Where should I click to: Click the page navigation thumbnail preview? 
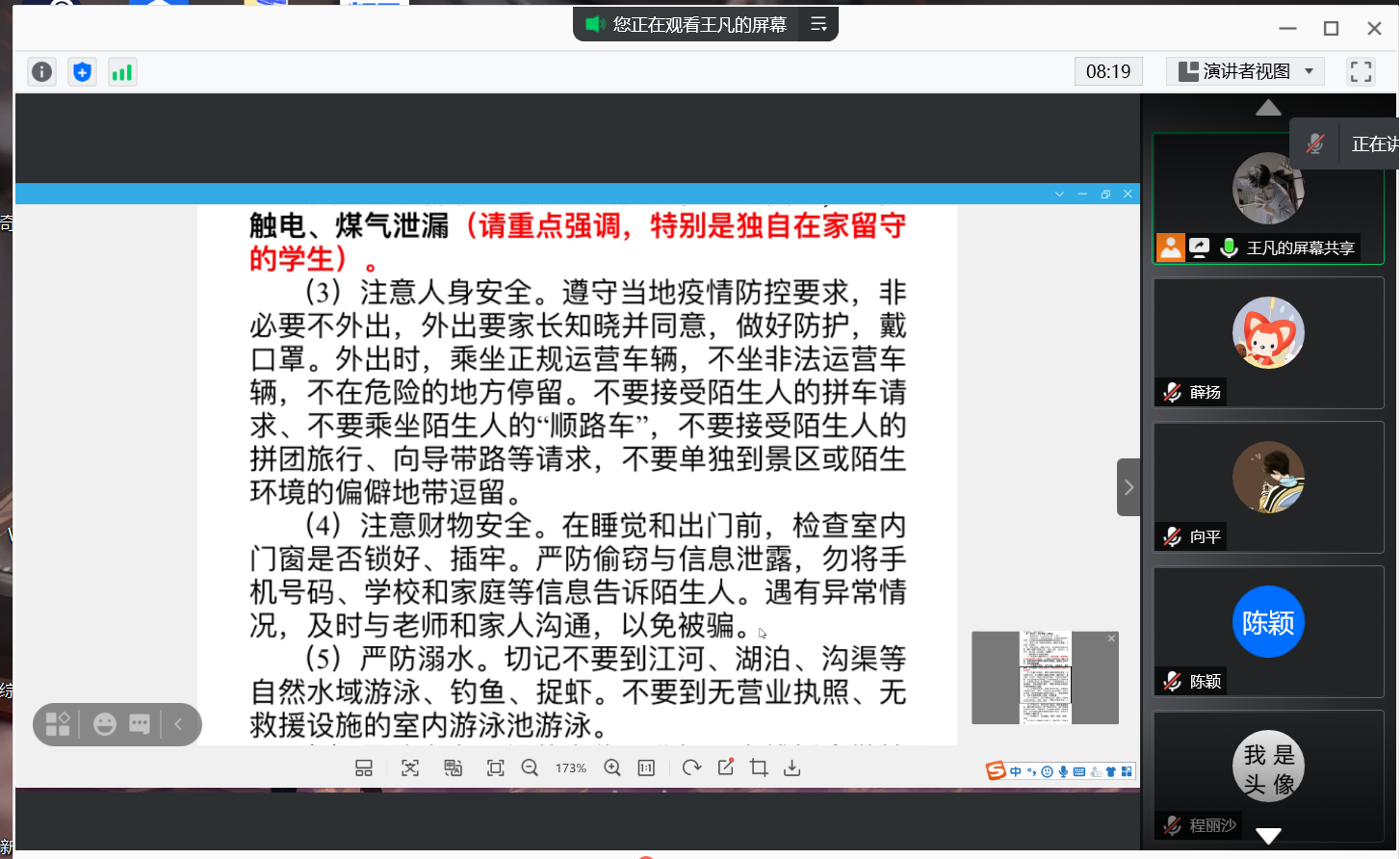[1045, 678]
